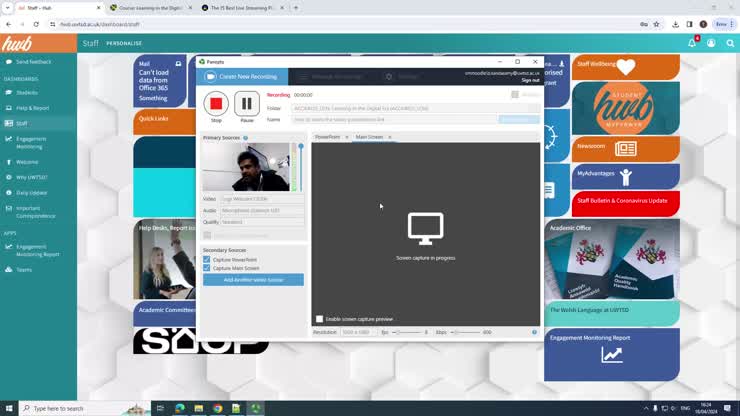Open the user profile icon
The width and height of the screenshot is (740, 416).
point(711,43)
